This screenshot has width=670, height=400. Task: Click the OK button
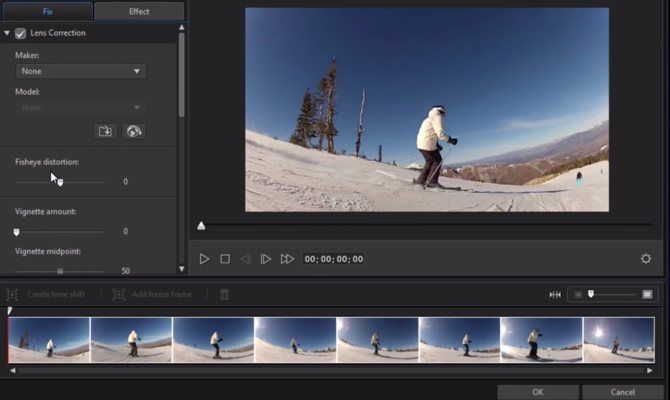538,392
